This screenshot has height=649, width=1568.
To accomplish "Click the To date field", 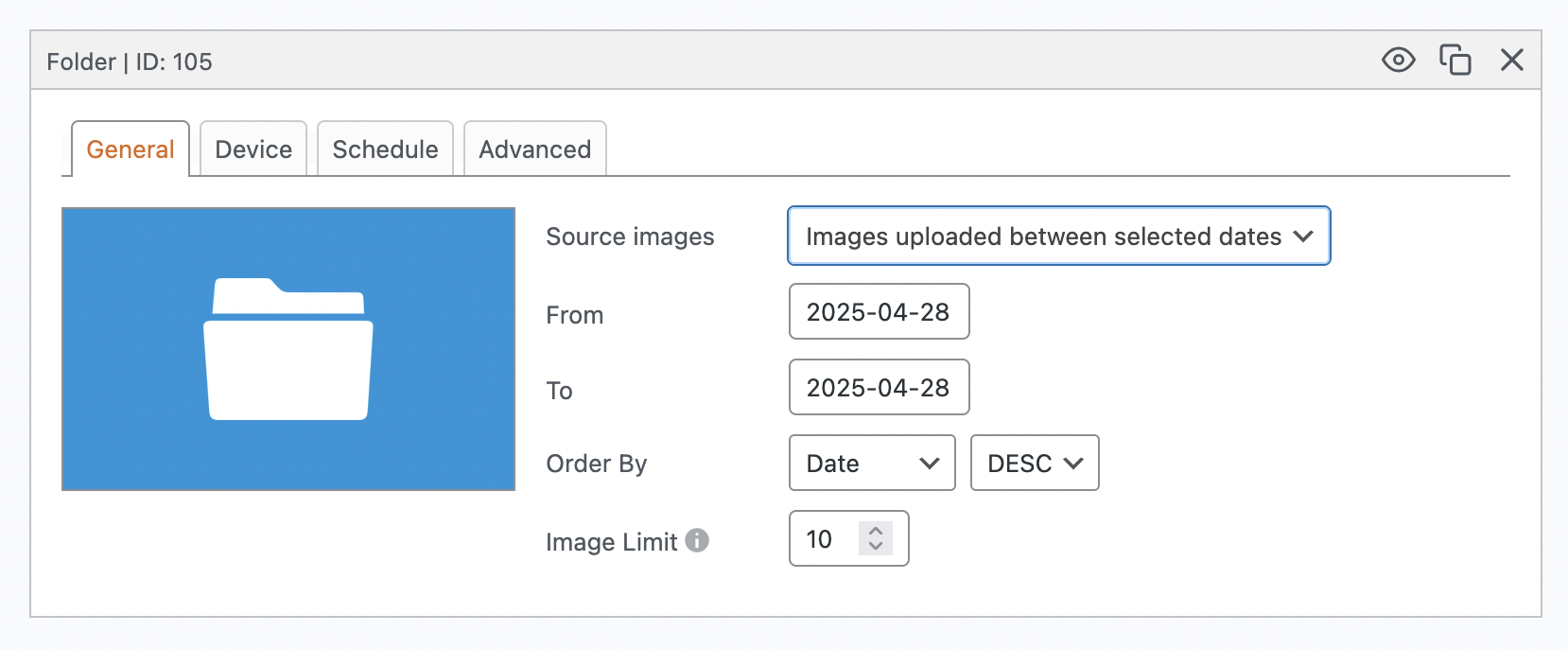I will (879, 388).
